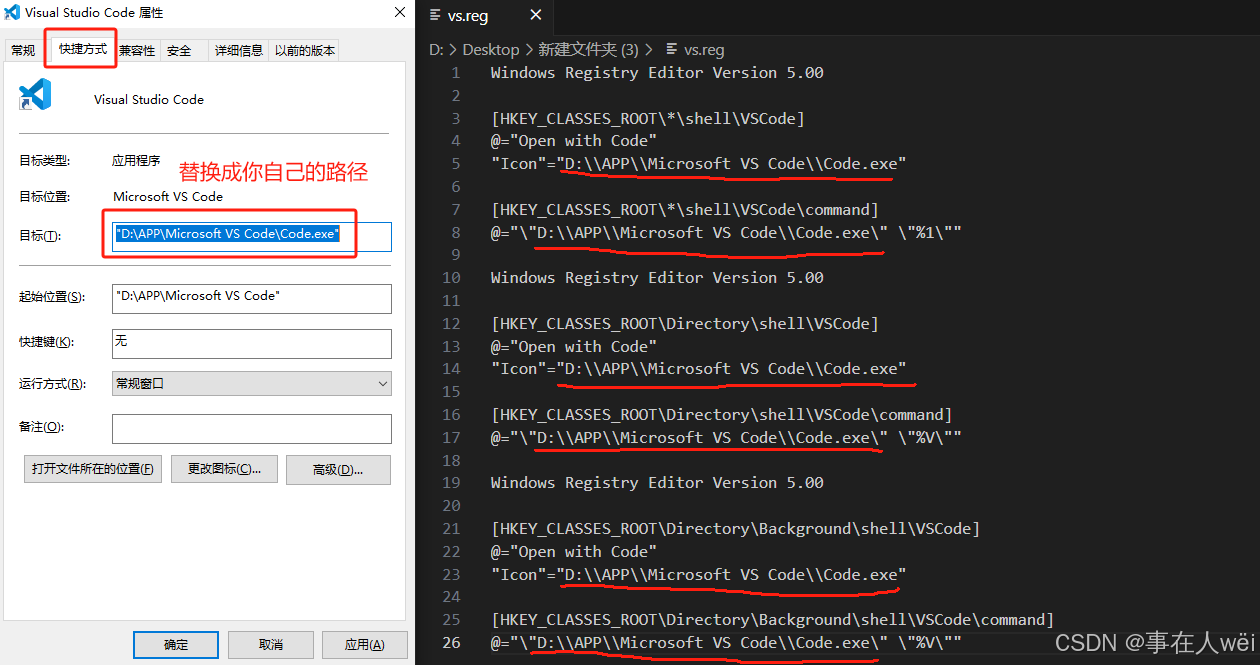Image resolution: width=1260 pixels, height=665 pixels.
Task: Click the command text on line 26
Action: click(x=726, y=643)
